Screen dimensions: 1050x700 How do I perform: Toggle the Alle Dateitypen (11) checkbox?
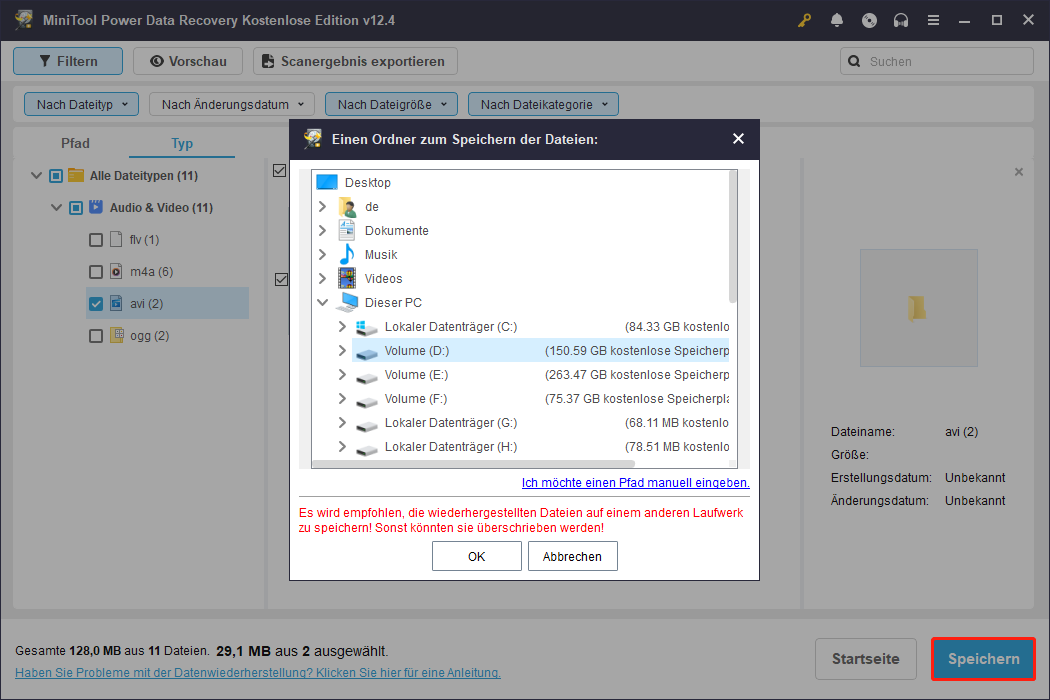[56, 176]
